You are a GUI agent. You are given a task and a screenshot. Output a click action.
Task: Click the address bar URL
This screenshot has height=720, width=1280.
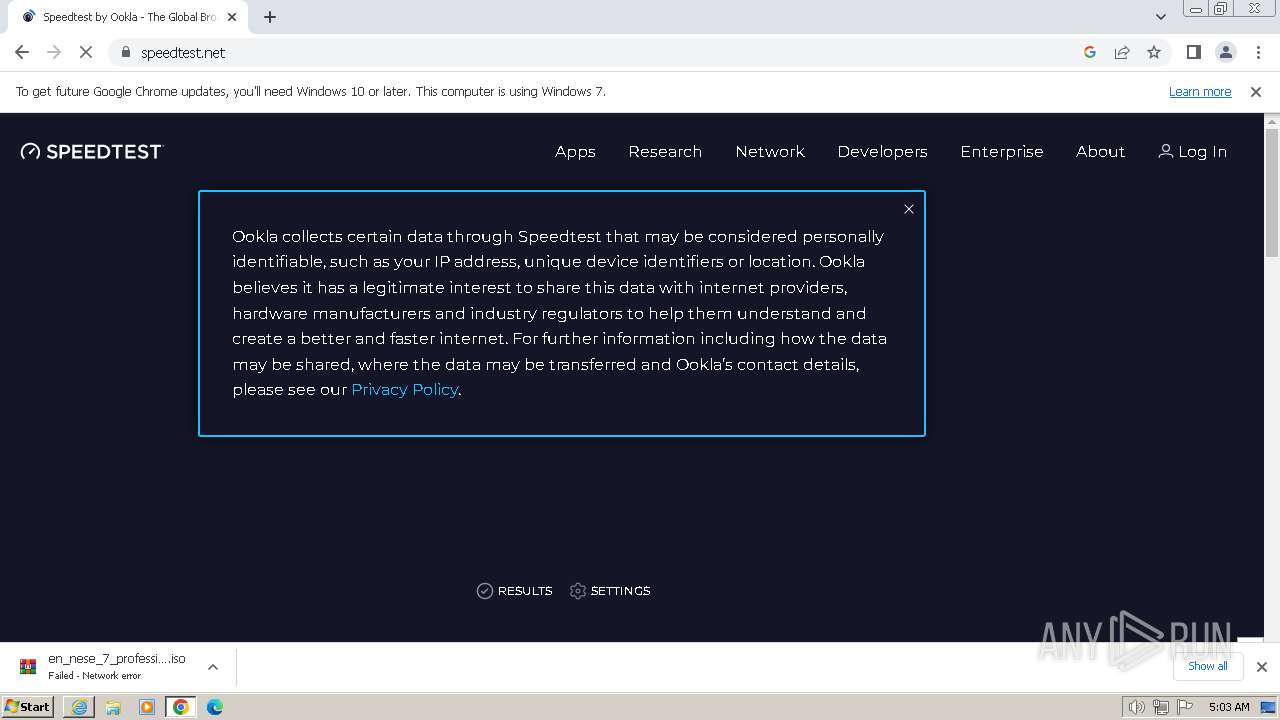pos(183,52)
